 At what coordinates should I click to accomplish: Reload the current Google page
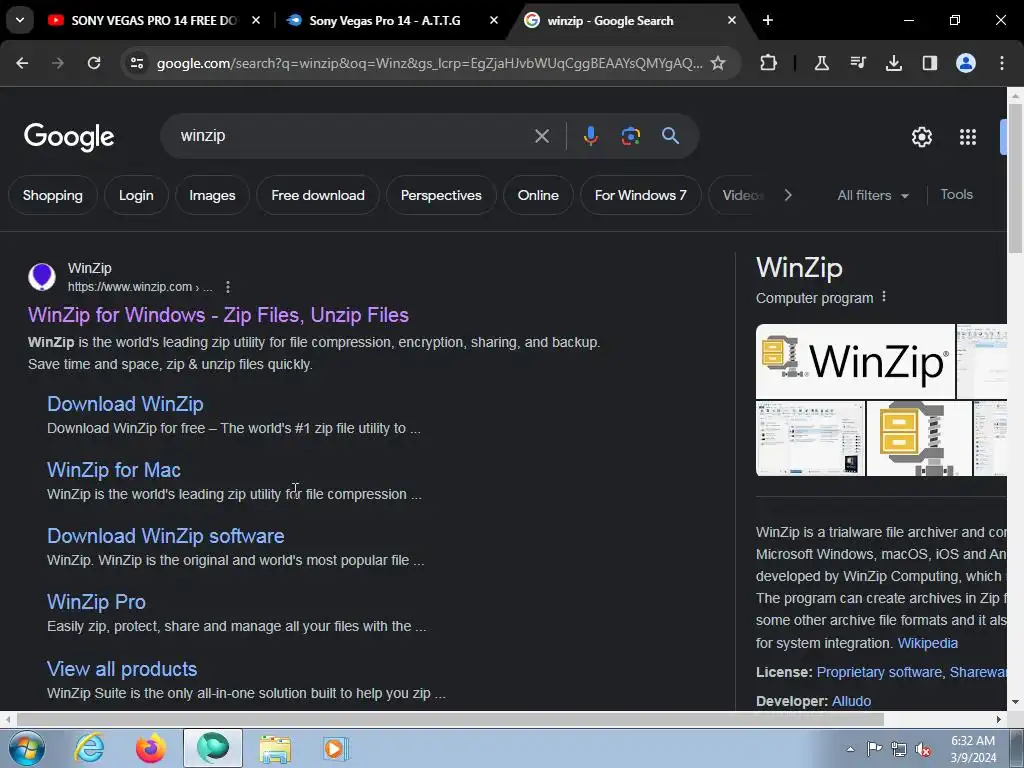pos(94,63)
